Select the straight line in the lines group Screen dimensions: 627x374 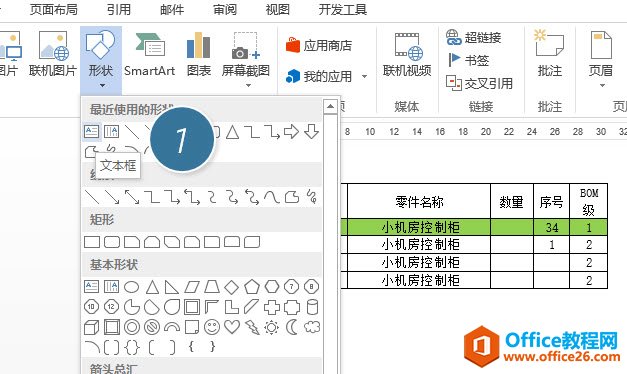pos(92,197)
